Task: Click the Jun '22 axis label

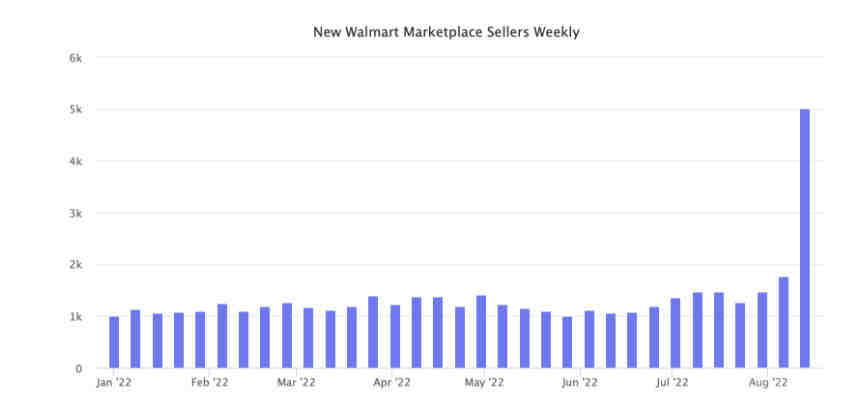Action: click(579, 382)
